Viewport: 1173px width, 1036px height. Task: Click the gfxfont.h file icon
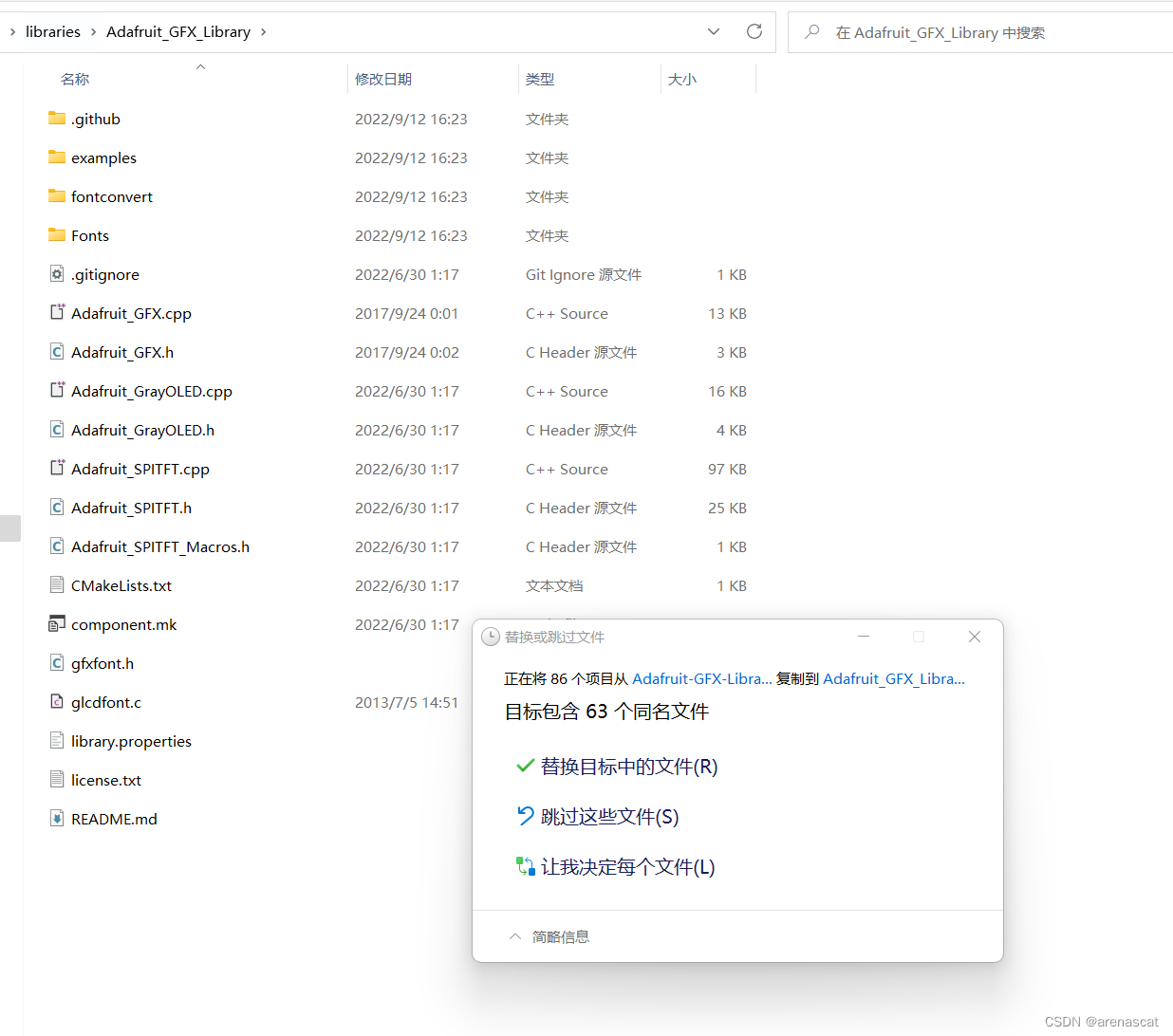[x=57, y=663]
